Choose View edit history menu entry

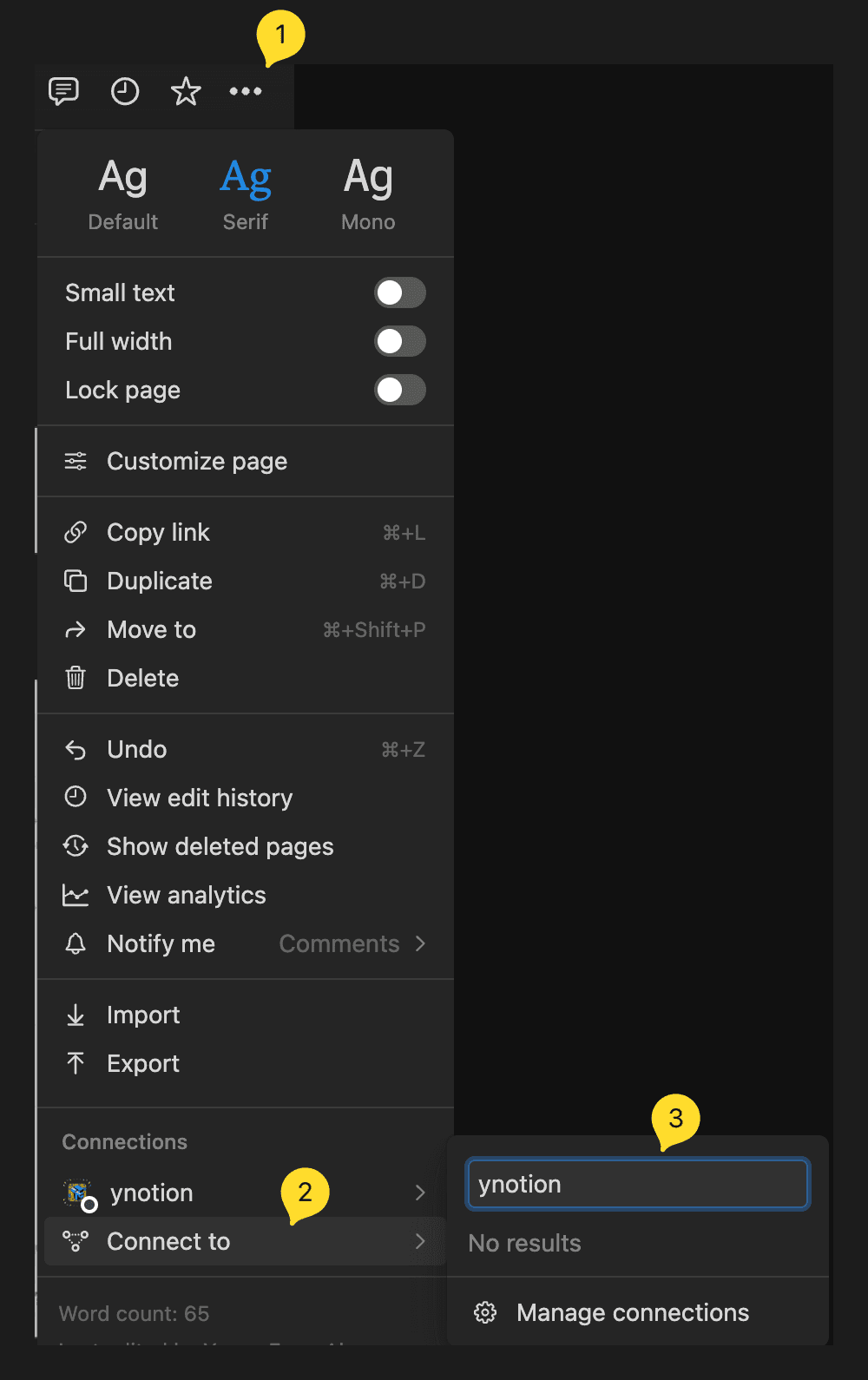[200, 798]
